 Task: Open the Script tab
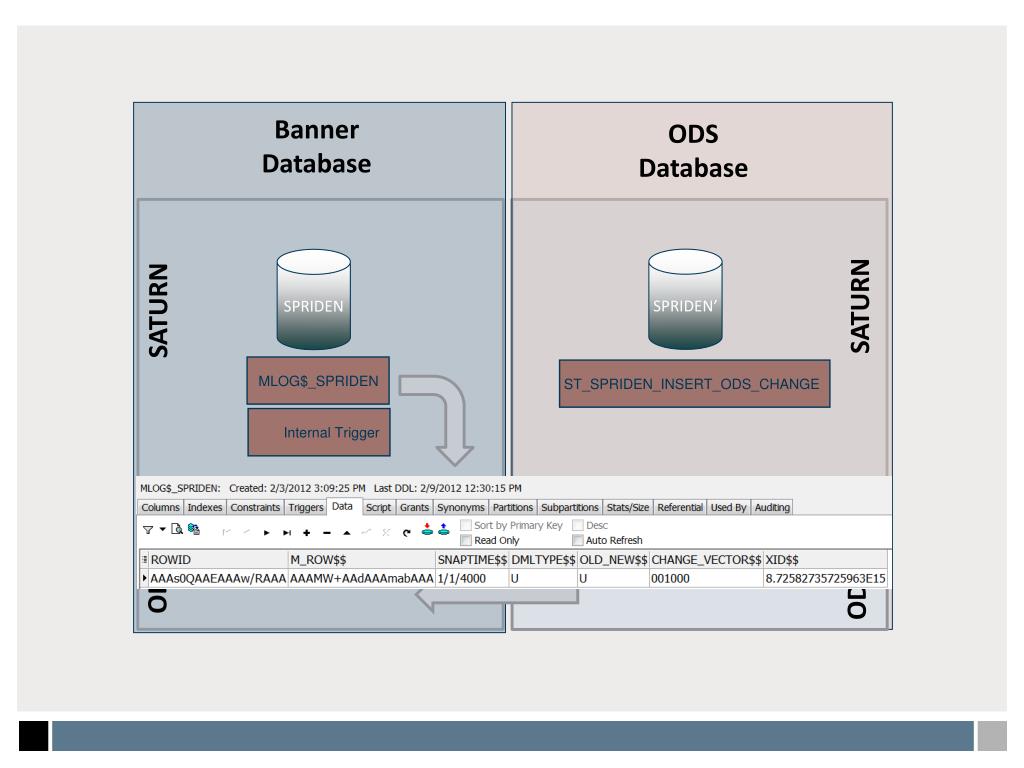378,507
